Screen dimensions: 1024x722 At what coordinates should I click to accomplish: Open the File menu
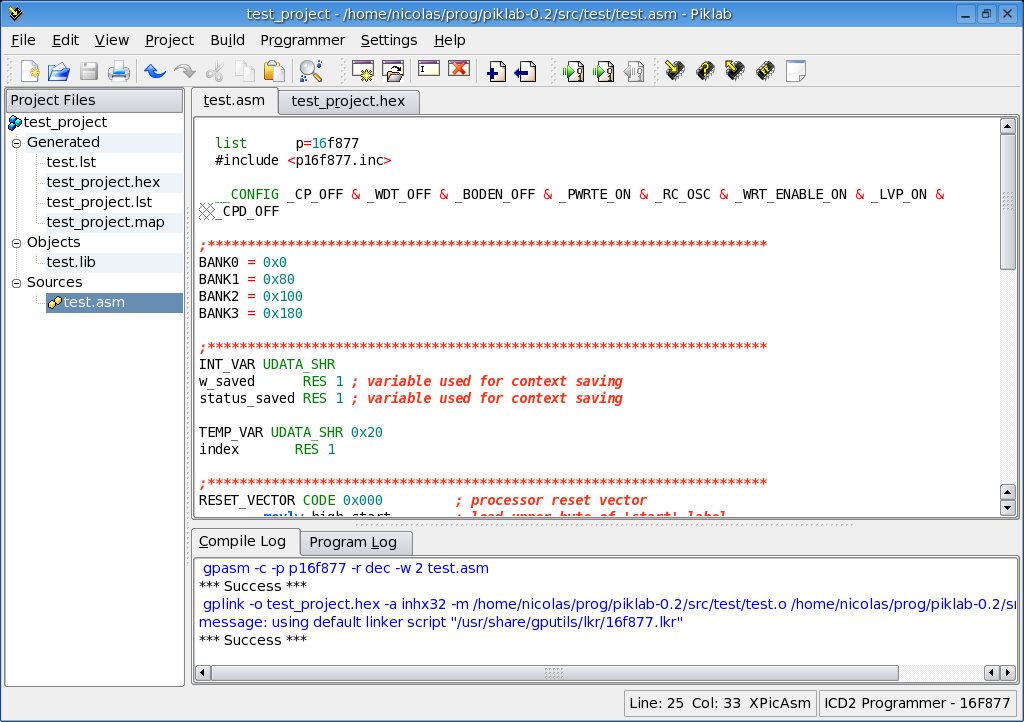(x=23, y=40)
